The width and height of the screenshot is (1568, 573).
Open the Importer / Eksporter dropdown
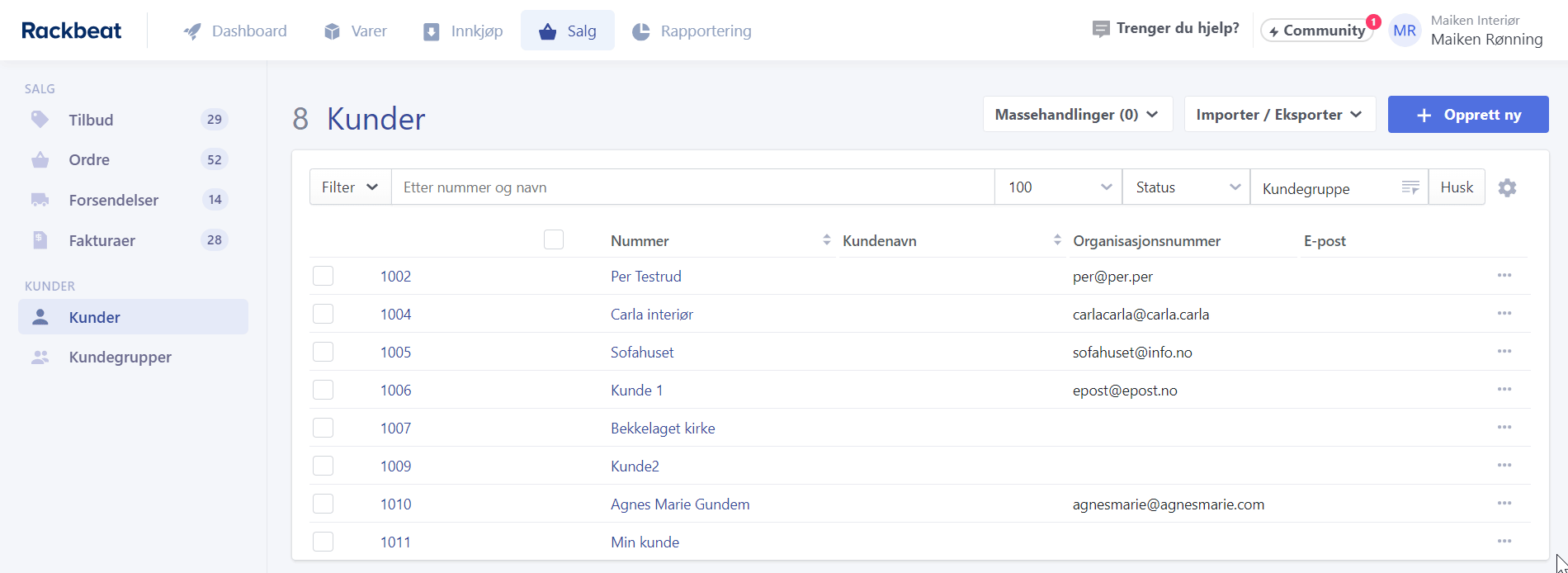tap(1279, 115)
